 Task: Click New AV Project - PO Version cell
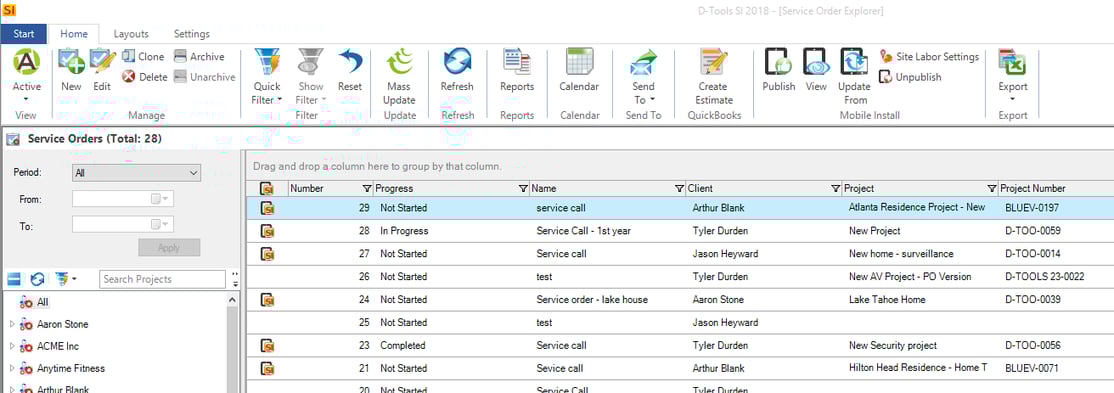point(909,276)
